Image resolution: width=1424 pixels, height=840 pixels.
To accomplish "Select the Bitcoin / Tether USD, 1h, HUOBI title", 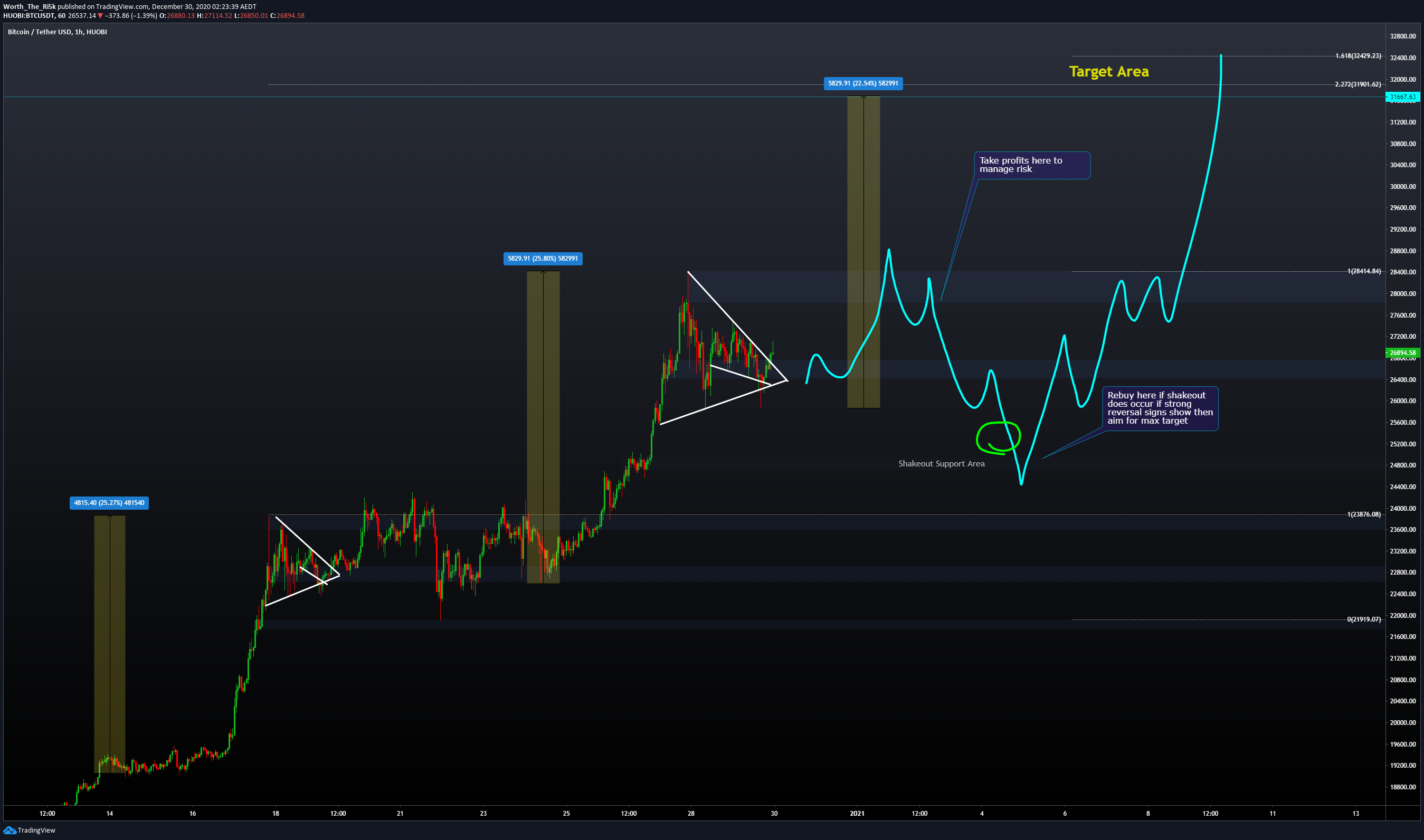I will point(57,32).
